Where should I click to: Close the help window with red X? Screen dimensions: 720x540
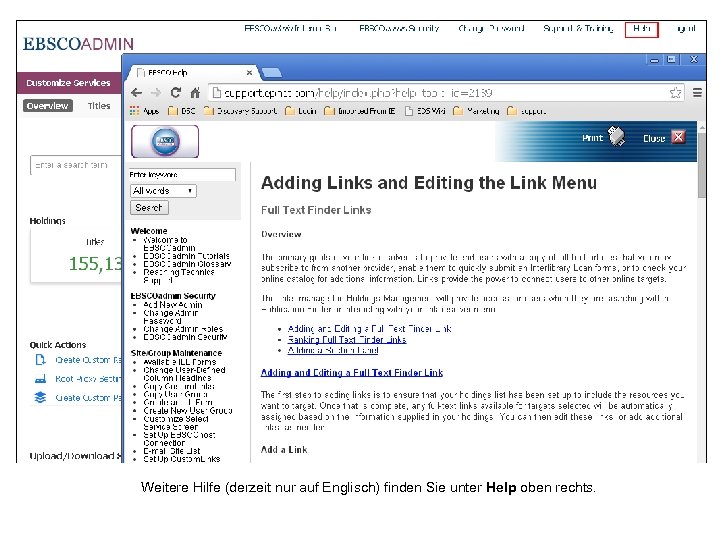pyautogui.click(x=678, y=137)
